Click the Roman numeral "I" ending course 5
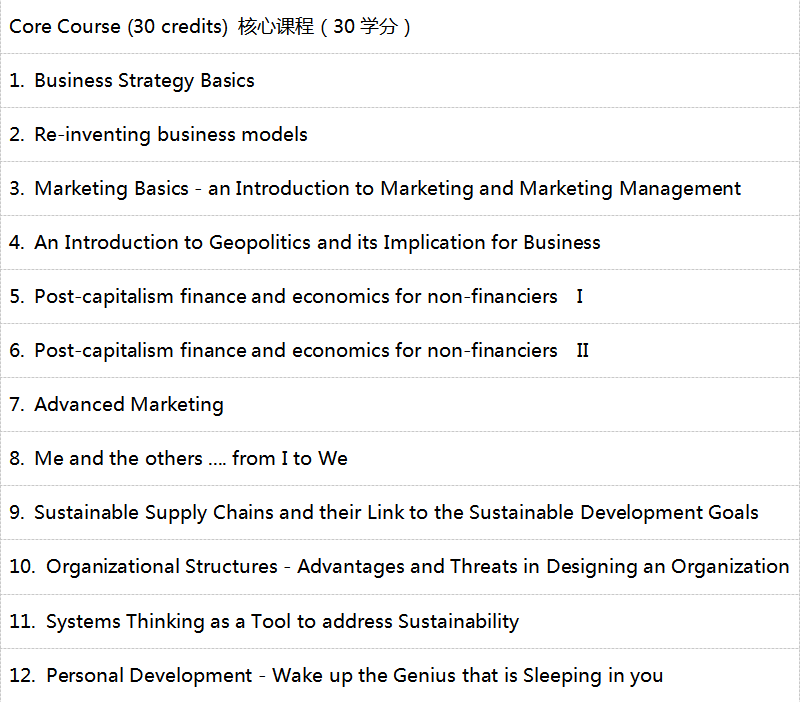Viewport: 800px width, 702px height. point(580,297)
